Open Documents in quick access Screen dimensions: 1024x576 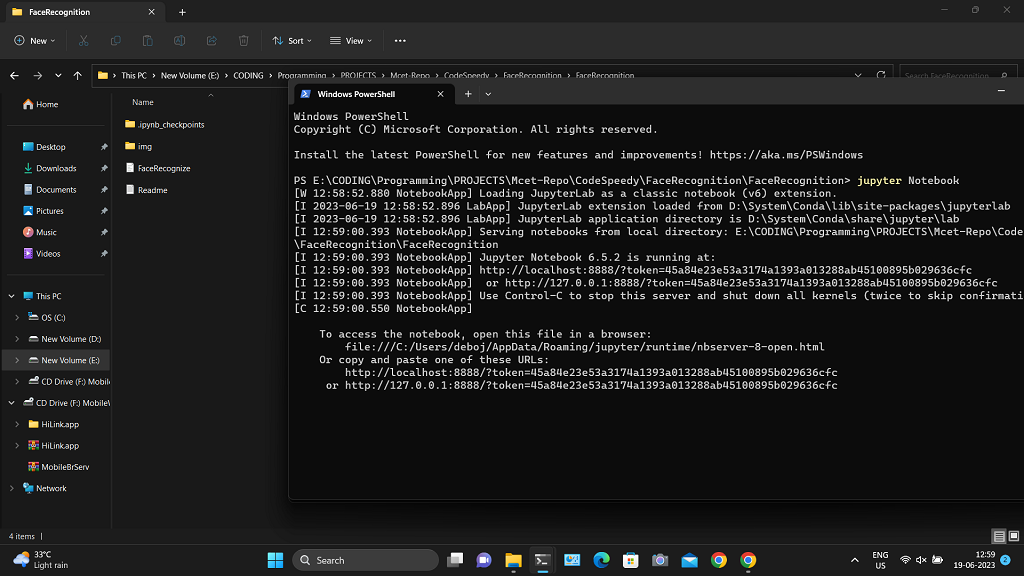click(x=50, y=189)
